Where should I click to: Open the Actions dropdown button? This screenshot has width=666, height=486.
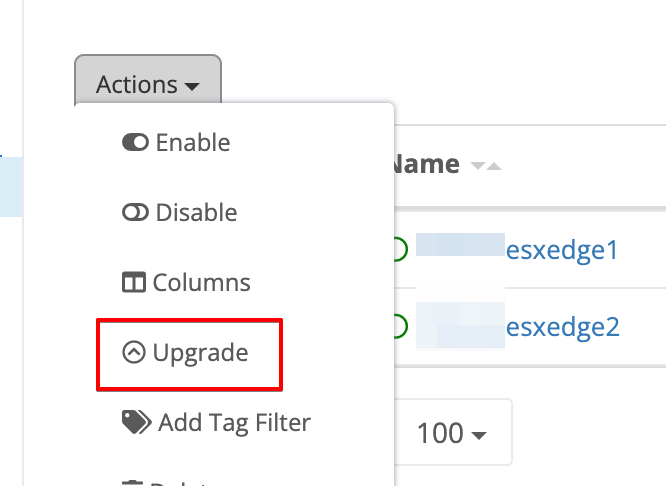point(147,85)
